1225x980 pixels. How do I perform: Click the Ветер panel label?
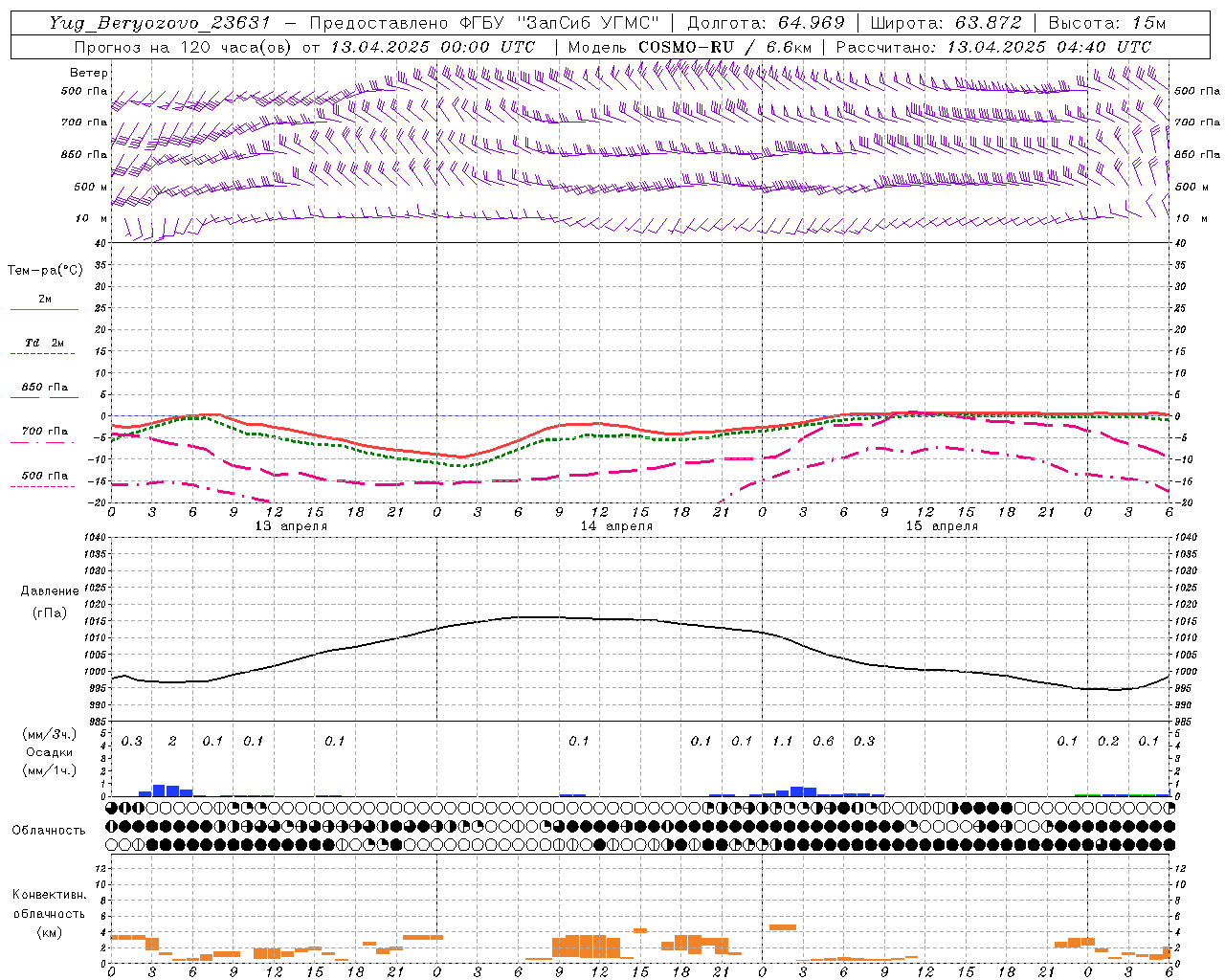89,73
